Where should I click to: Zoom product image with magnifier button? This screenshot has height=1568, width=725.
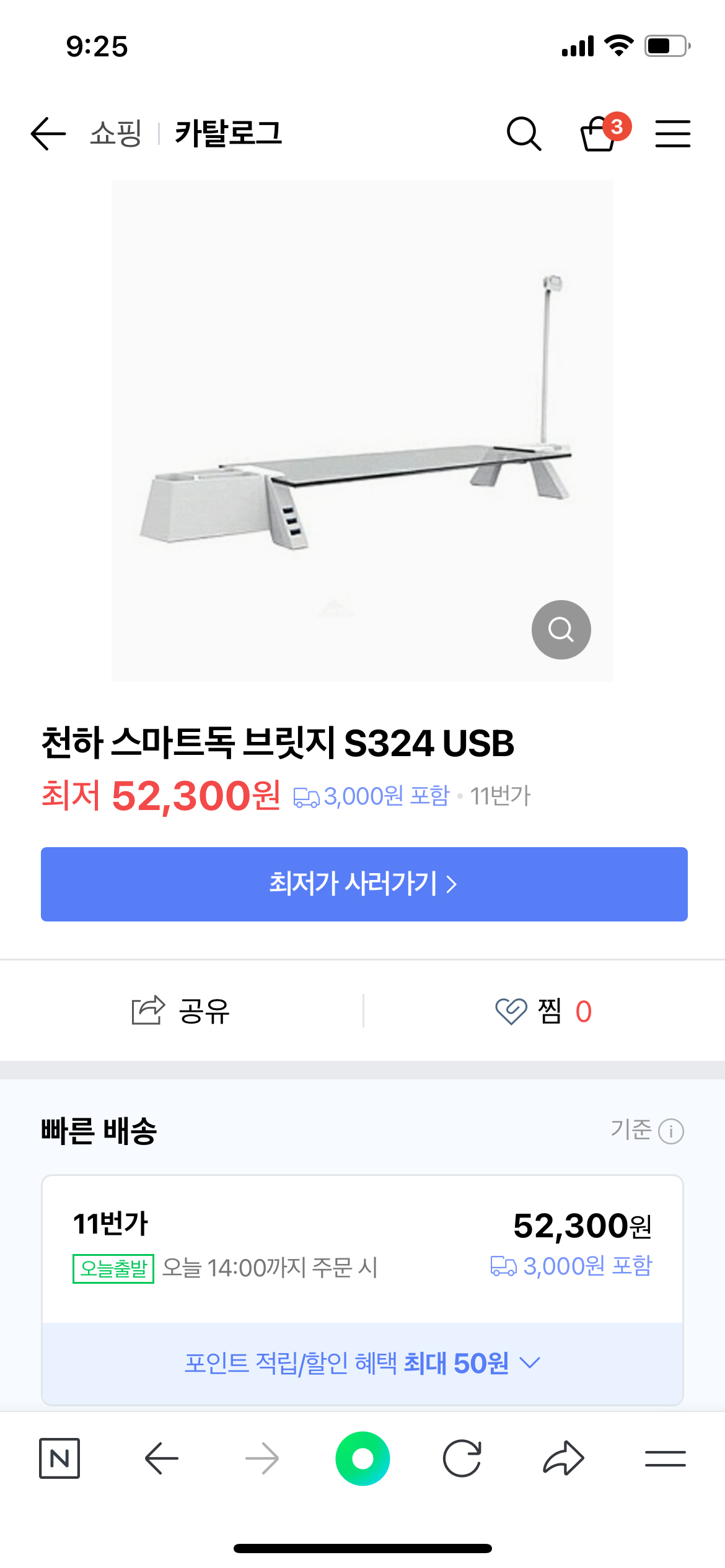pyautogui.click(x=561, y=629)
